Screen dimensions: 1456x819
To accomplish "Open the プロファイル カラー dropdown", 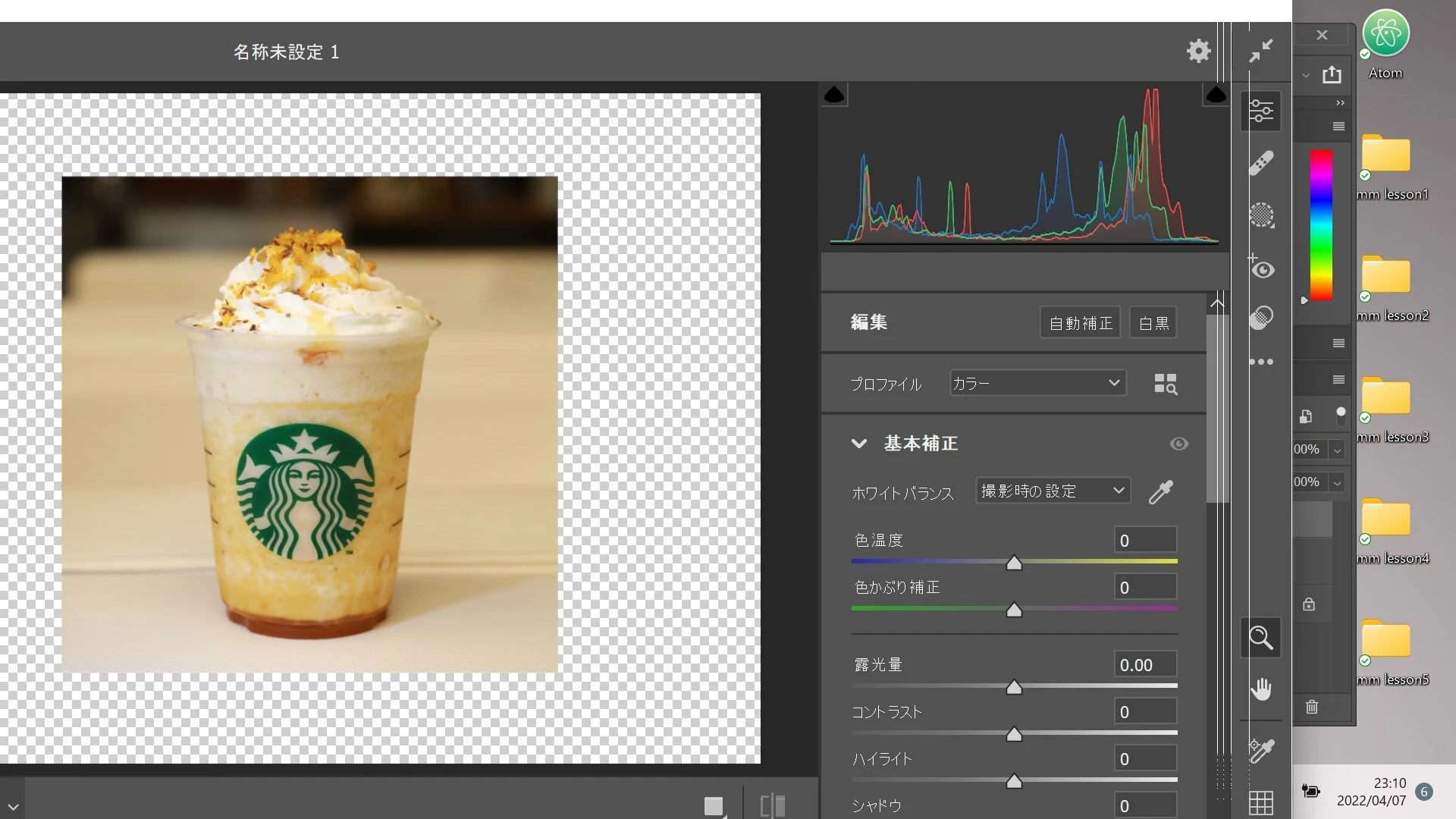I will pos(1037,383).
